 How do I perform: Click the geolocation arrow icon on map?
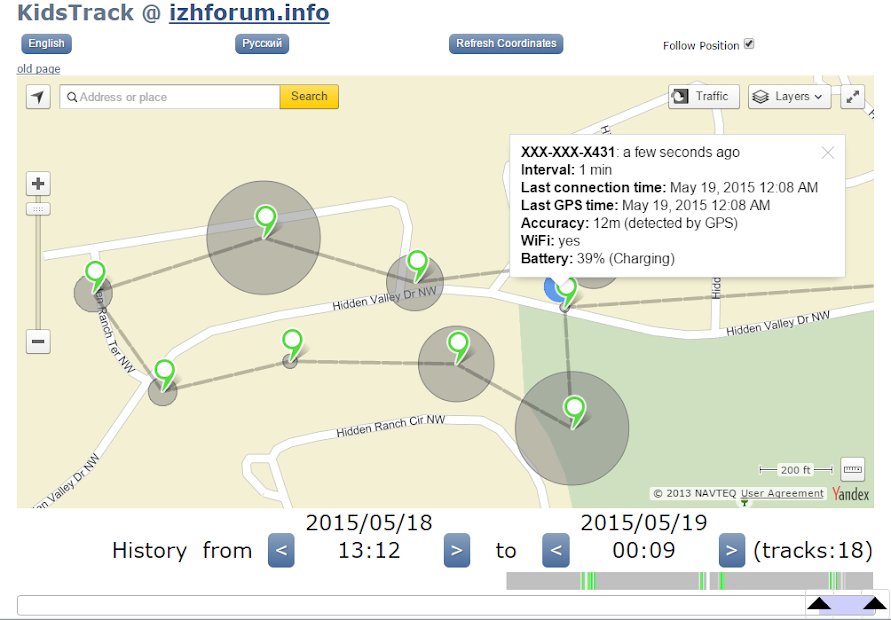[x=38, y=97]
